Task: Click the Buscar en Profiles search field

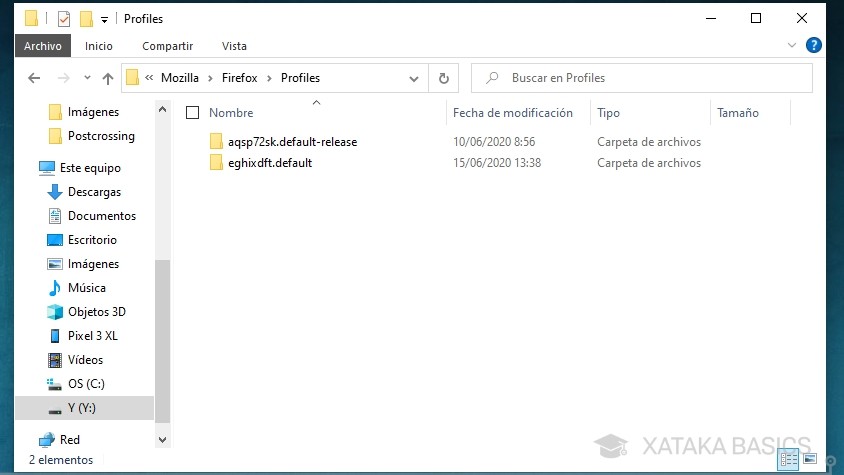Action: (x=642, y=78)
